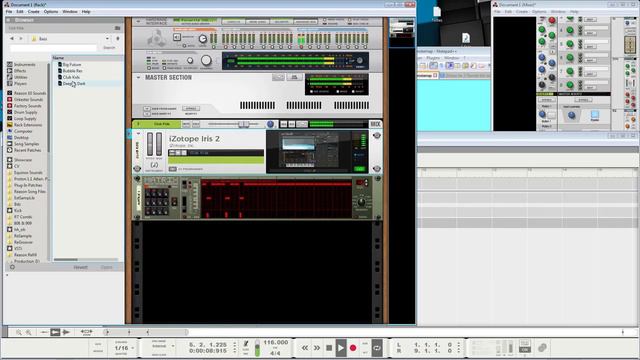This screenshot has width=640, height=360.
Task: Collapse the Hardware Interface device
Action: click(138, 21)
